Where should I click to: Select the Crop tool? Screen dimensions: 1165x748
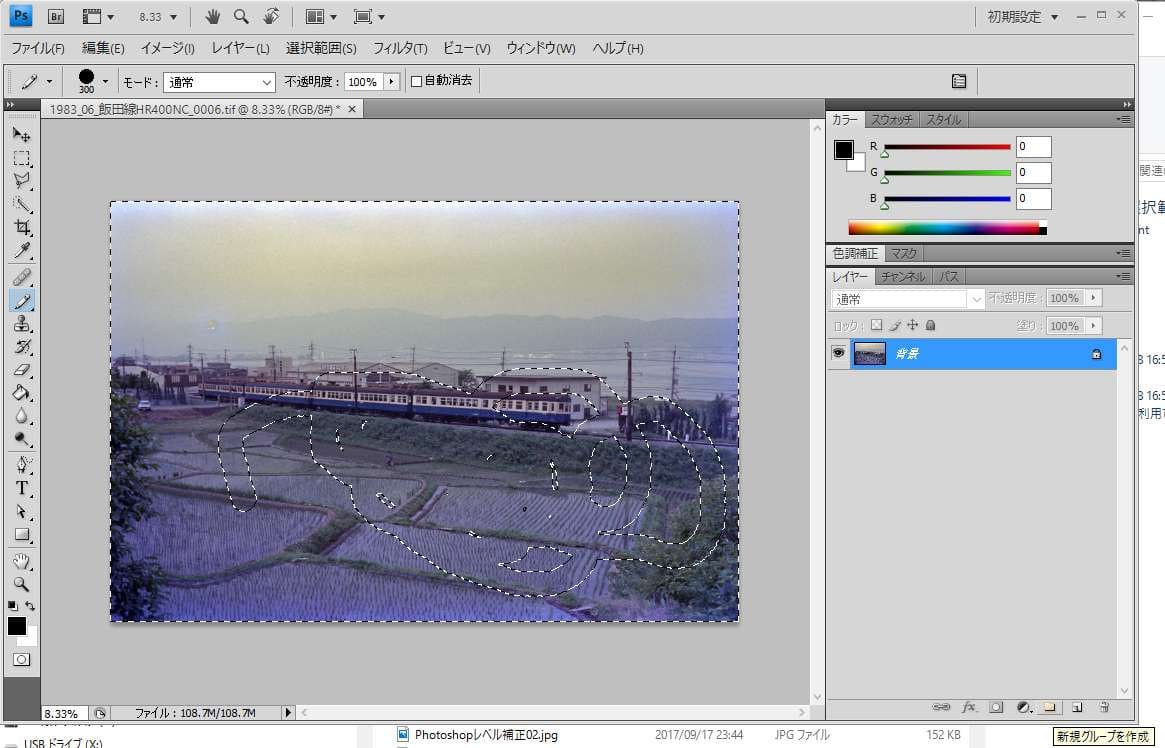point(21,228)
